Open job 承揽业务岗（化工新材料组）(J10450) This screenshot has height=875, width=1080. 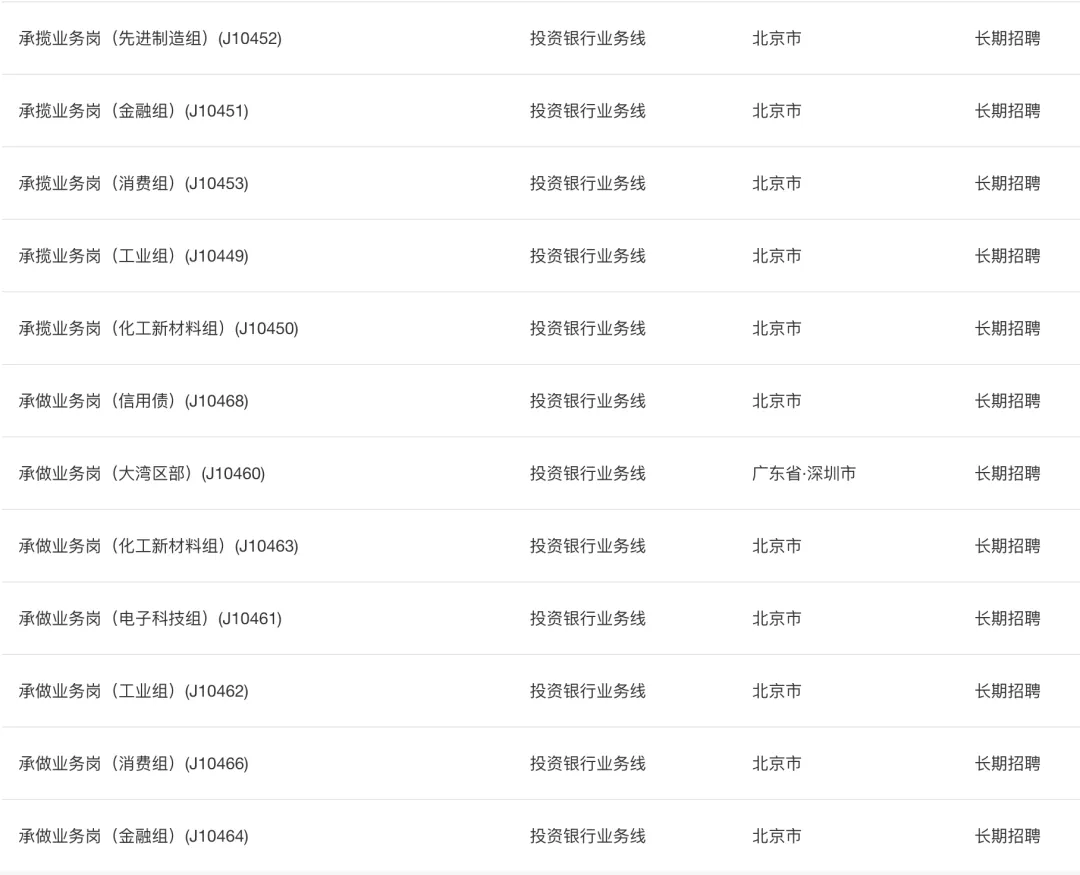[158, 329]
